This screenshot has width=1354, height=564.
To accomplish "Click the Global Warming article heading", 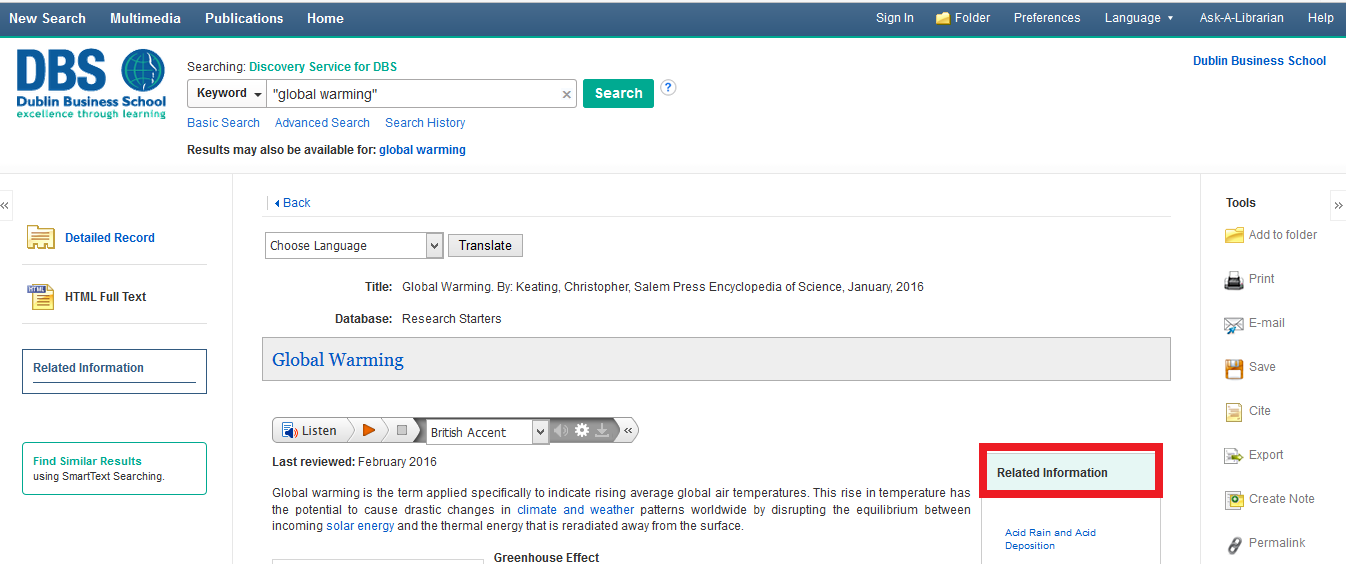I will [338, 360].
